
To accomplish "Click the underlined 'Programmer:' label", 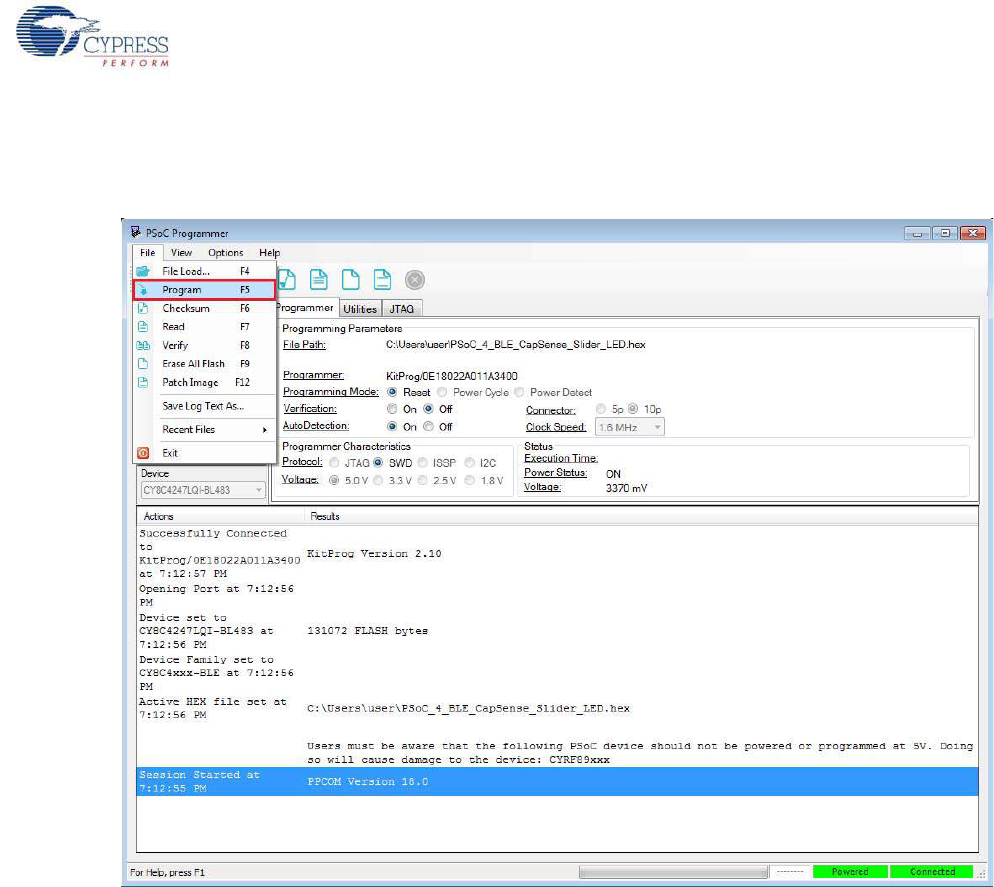I will pyautogui.click(x=313, y=375).
